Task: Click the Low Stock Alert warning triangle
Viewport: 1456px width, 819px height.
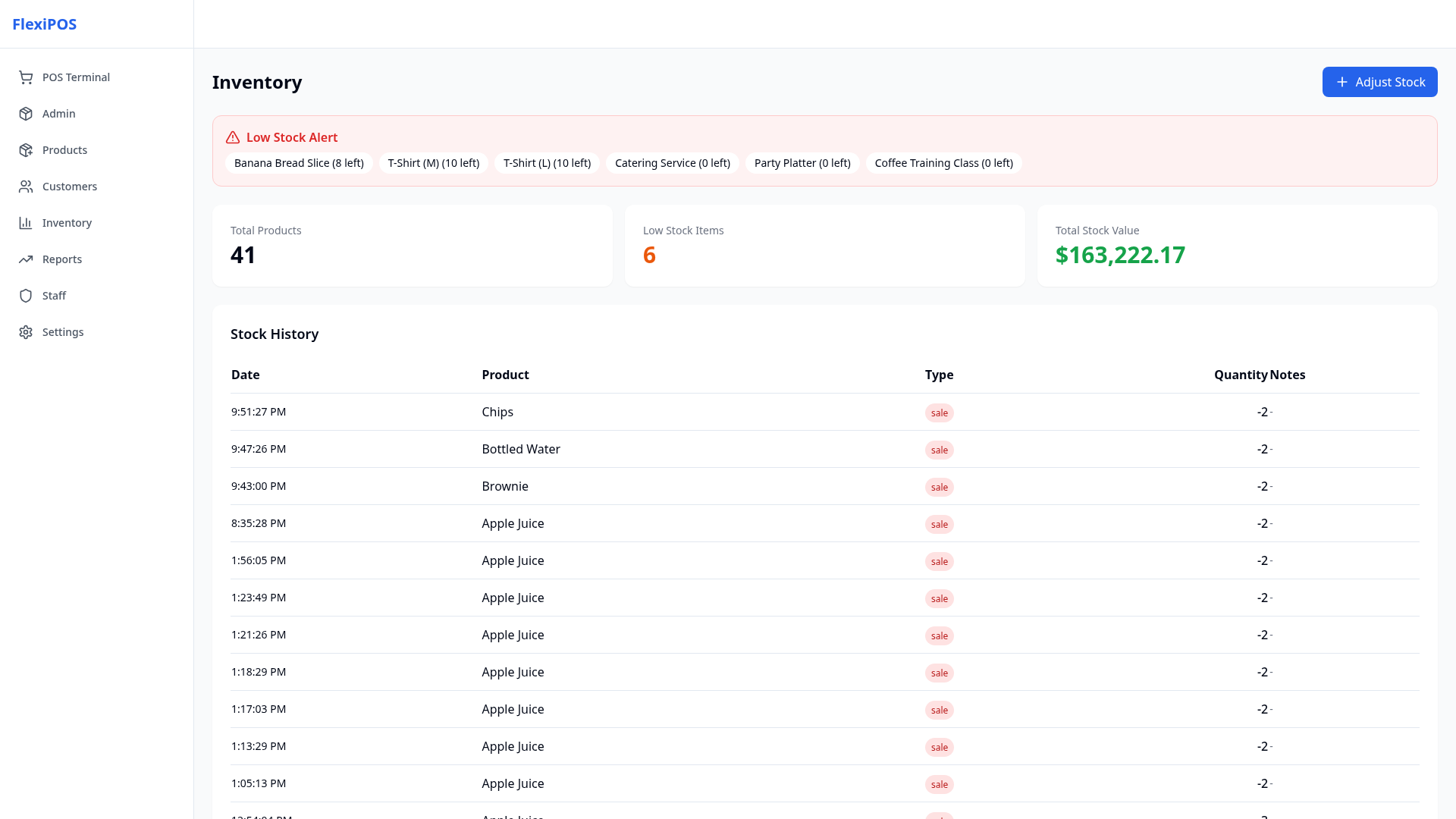Action: [233, 137]
